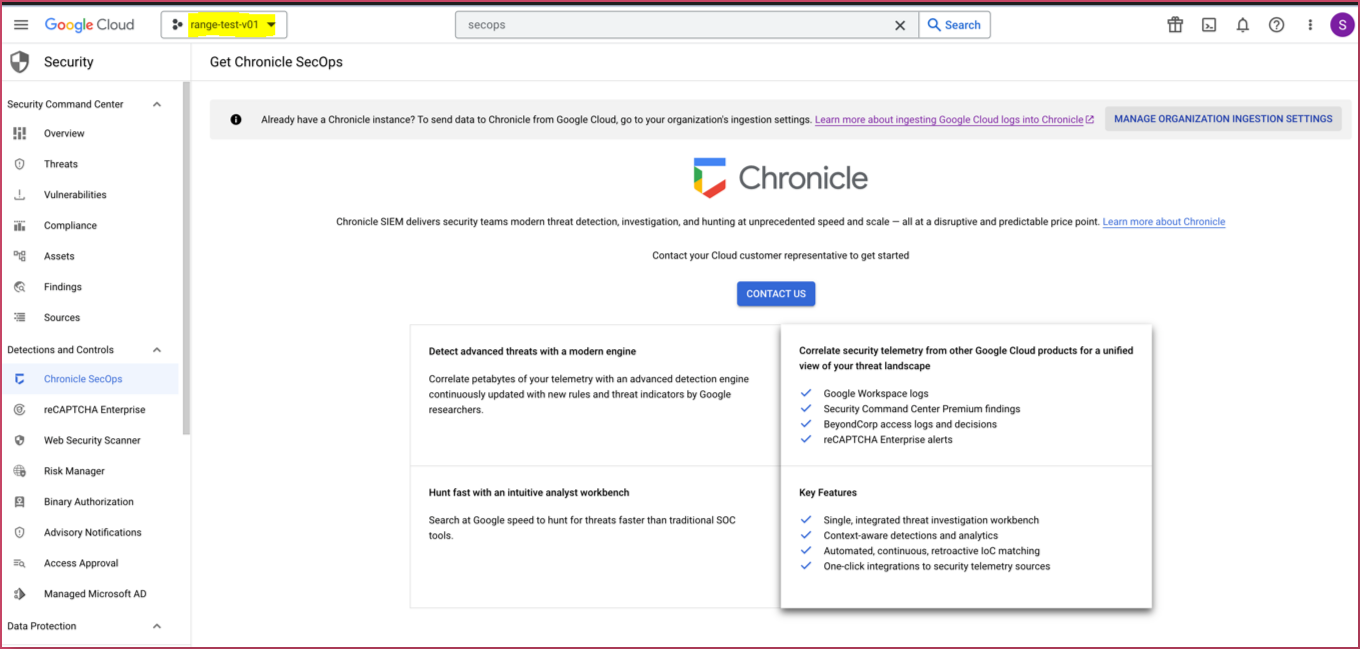Screen dimensions: 1360x649
Task: Clear the search box text
Action: click(x=900, y=25)
